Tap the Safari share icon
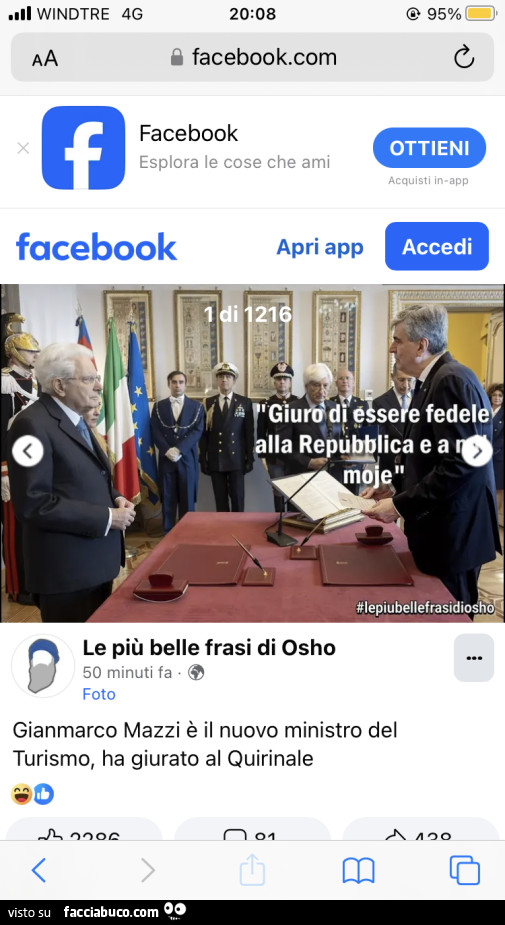This screenshot has height=925, width=505. 252,870
